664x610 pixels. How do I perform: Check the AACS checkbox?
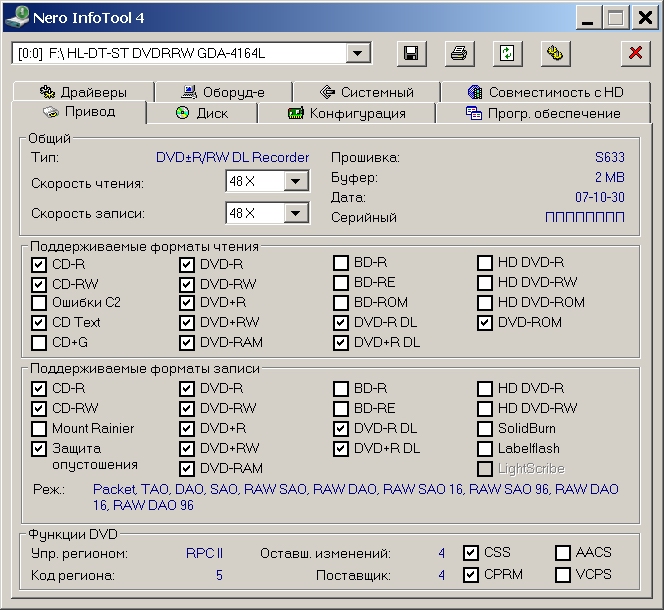point(563,553)
